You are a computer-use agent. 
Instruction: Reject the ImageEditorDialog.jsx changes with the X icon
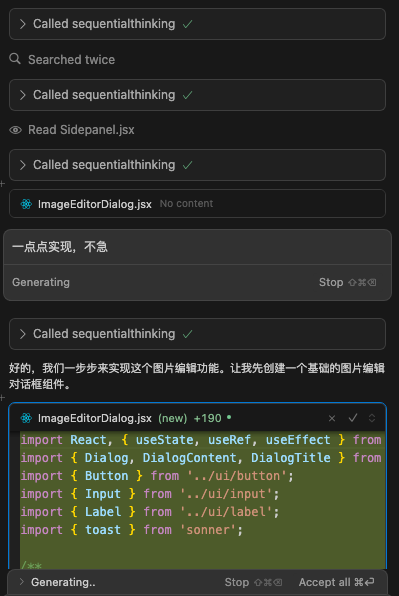tap(332, 418)
